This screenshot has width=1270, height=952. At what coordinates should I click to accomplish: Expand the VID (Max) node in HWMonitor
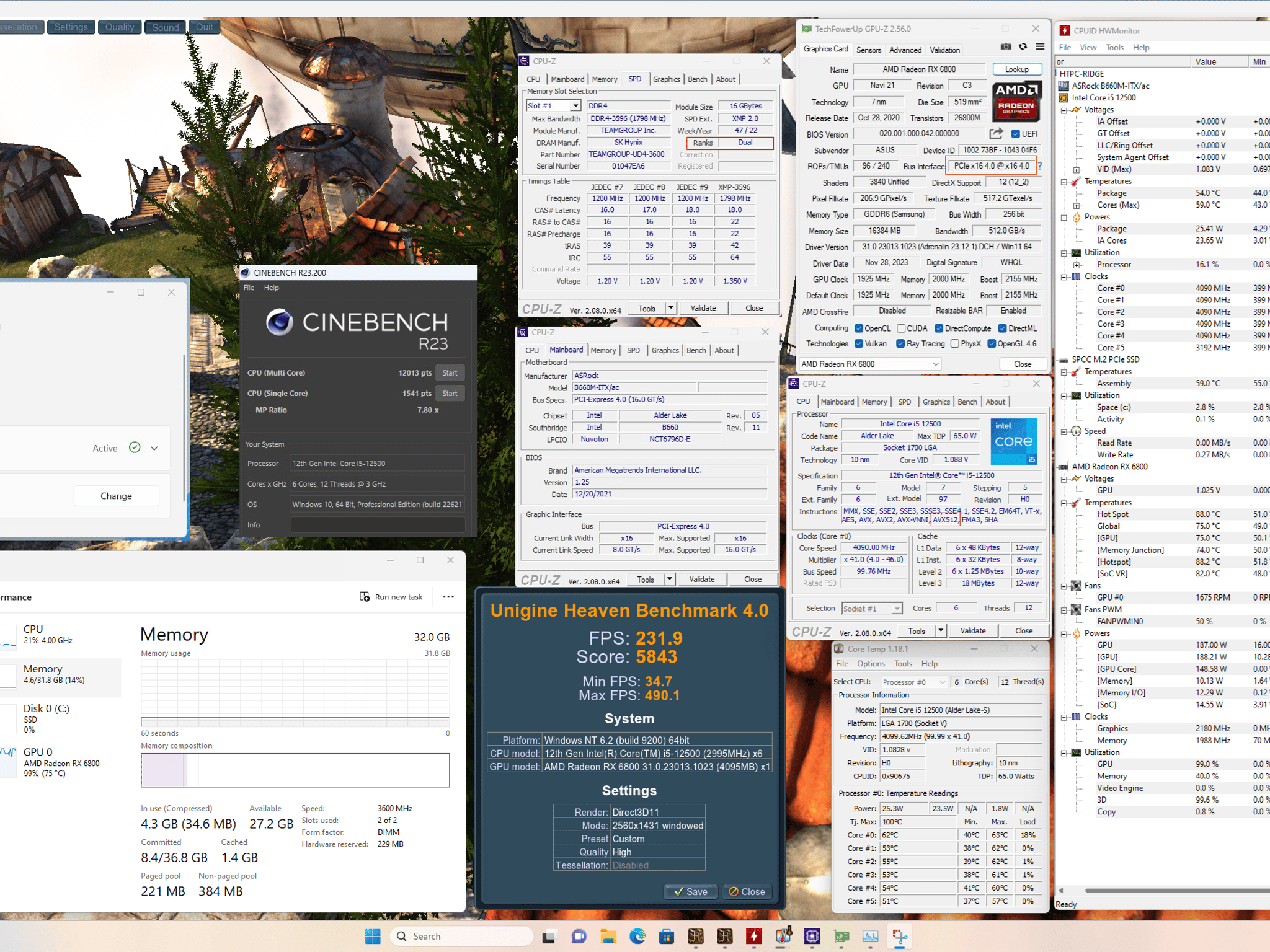1077,170
